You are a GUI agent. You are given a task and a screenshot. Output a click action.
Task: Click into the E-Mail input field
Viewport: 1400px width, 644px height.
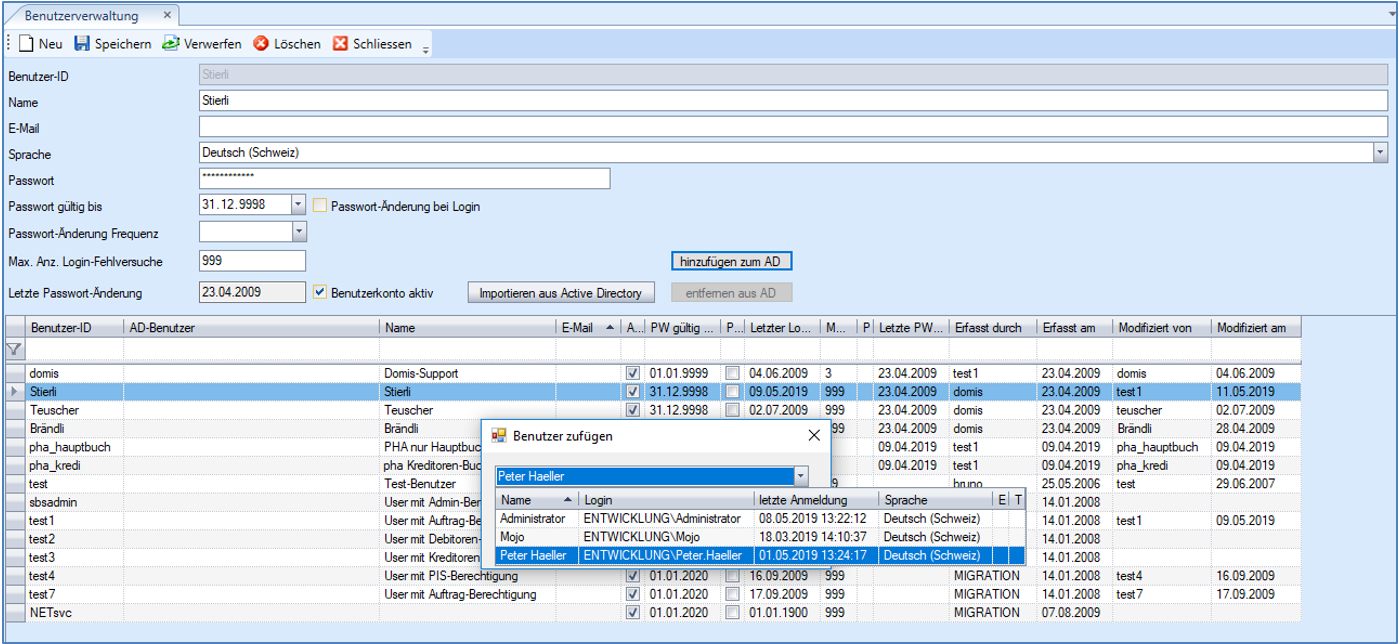[x=793, y=127]
